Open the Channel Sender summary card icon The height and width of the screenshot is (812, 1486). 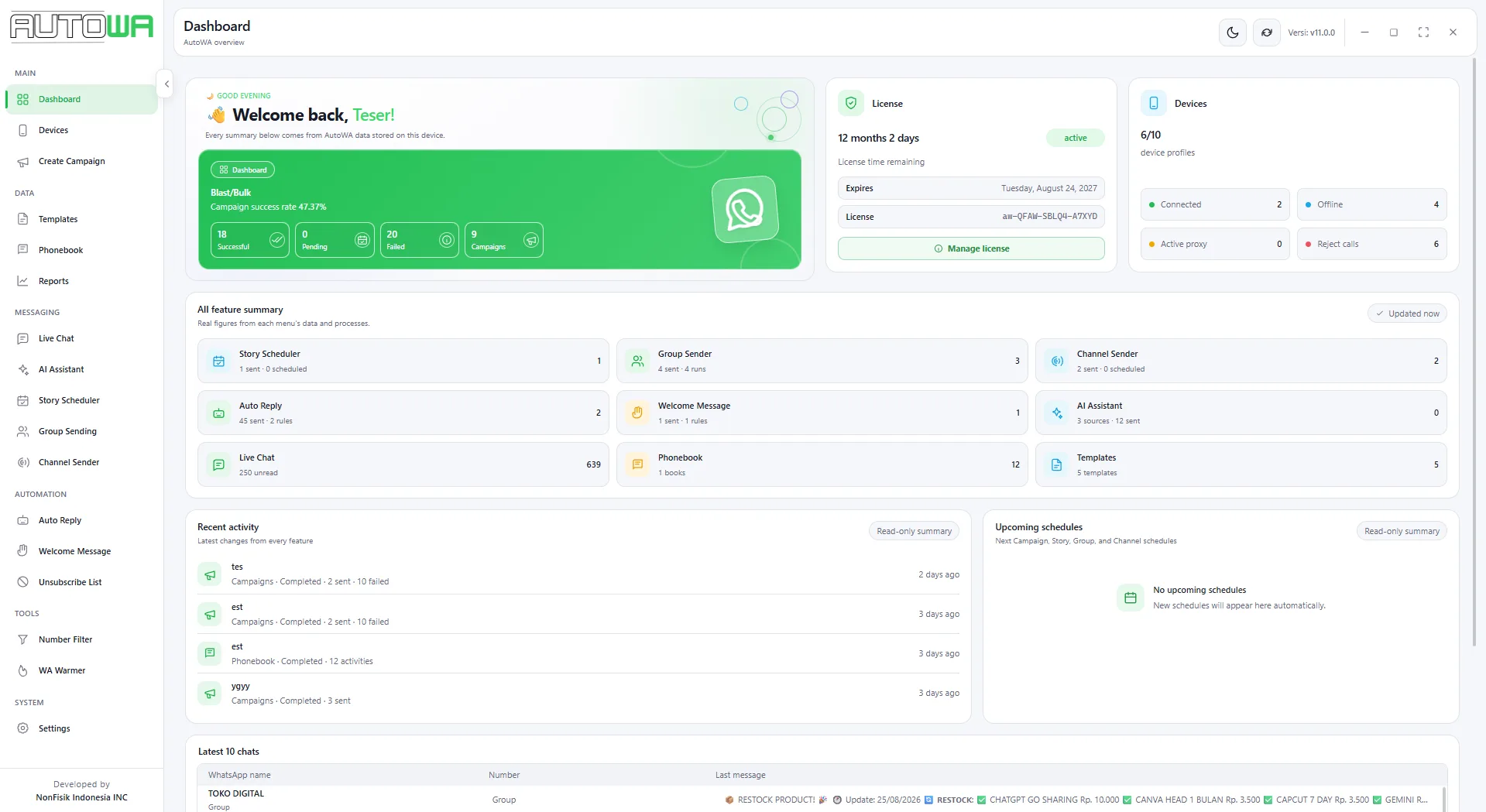coord(1057,361)
